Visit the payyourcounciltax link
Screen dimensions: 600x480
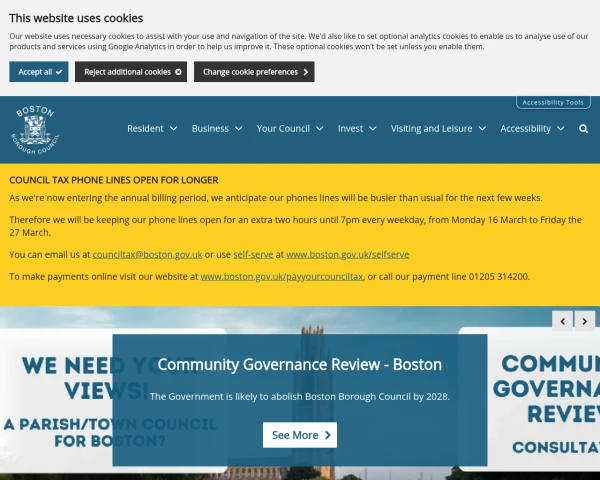pyautogui.click(x=281, y=276)
